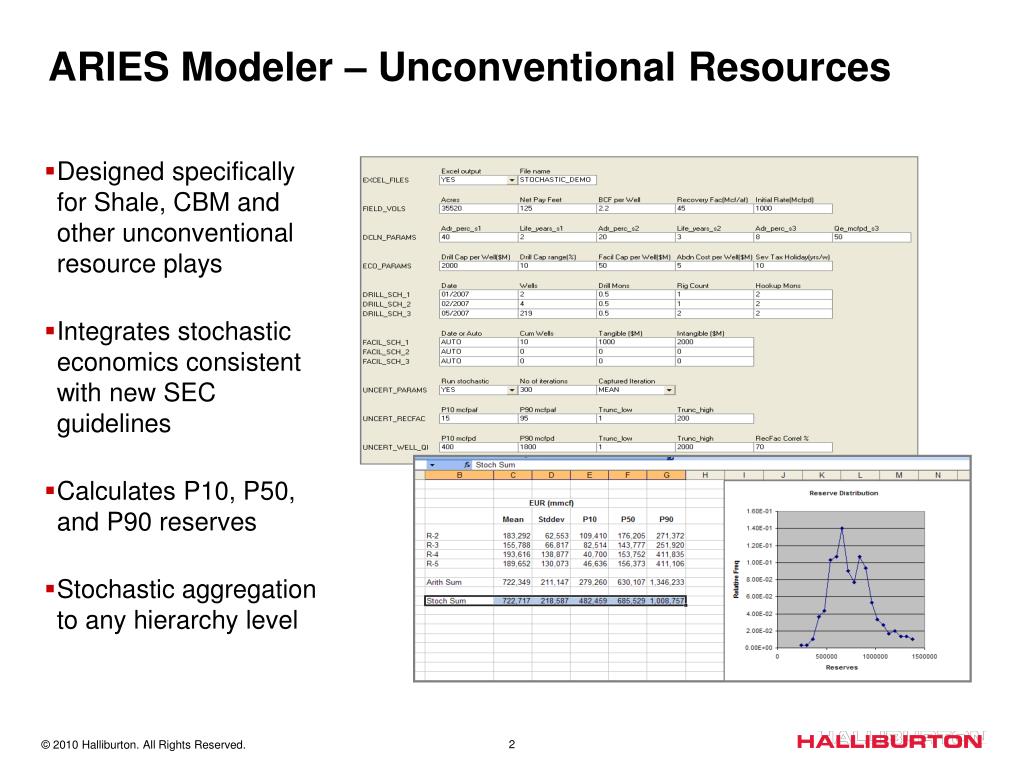Click UNCERT_WELL_QI P10 mcfpd field 400

[479, 447]
